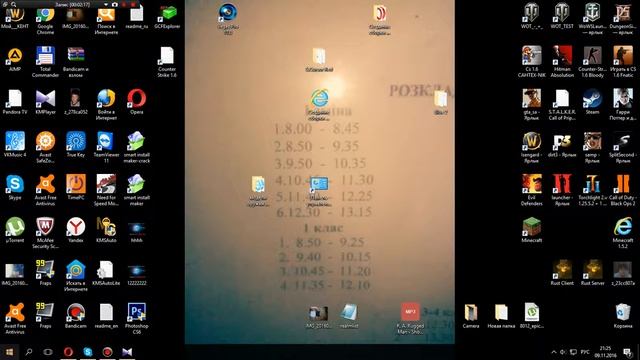This screenshot has width=640, height=360.
Task: Switch to Opera in the taskbar
Action: pos(68,352)
